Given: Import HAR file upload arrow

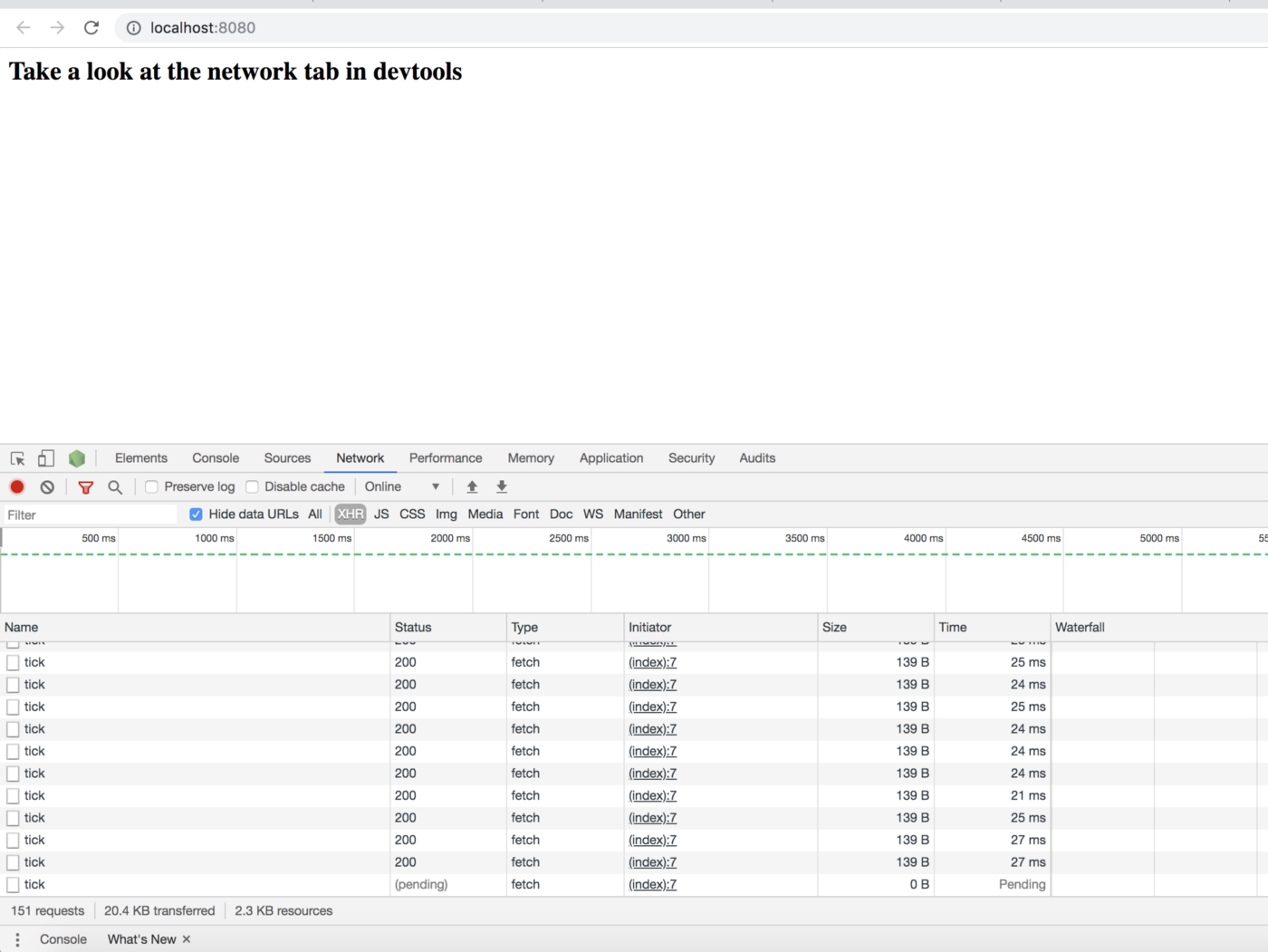Looking at the screenshot, I should point(472,486).
